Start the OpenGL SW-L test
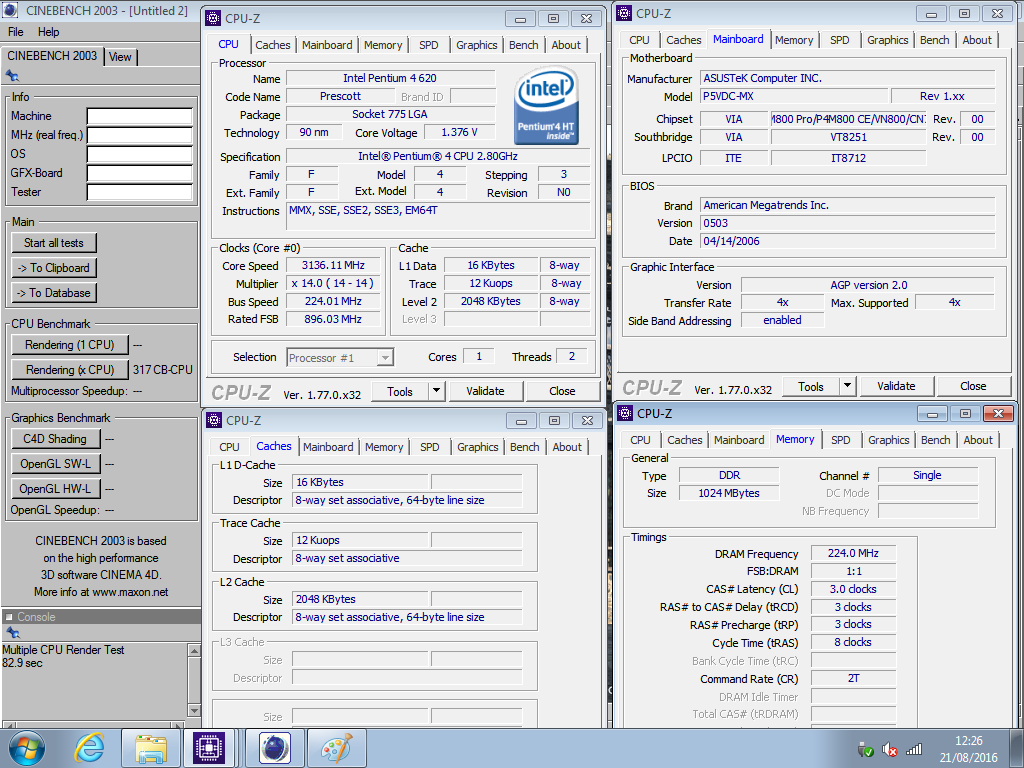Viewport: 1024px width, 768px height. [x=56, y=464]
